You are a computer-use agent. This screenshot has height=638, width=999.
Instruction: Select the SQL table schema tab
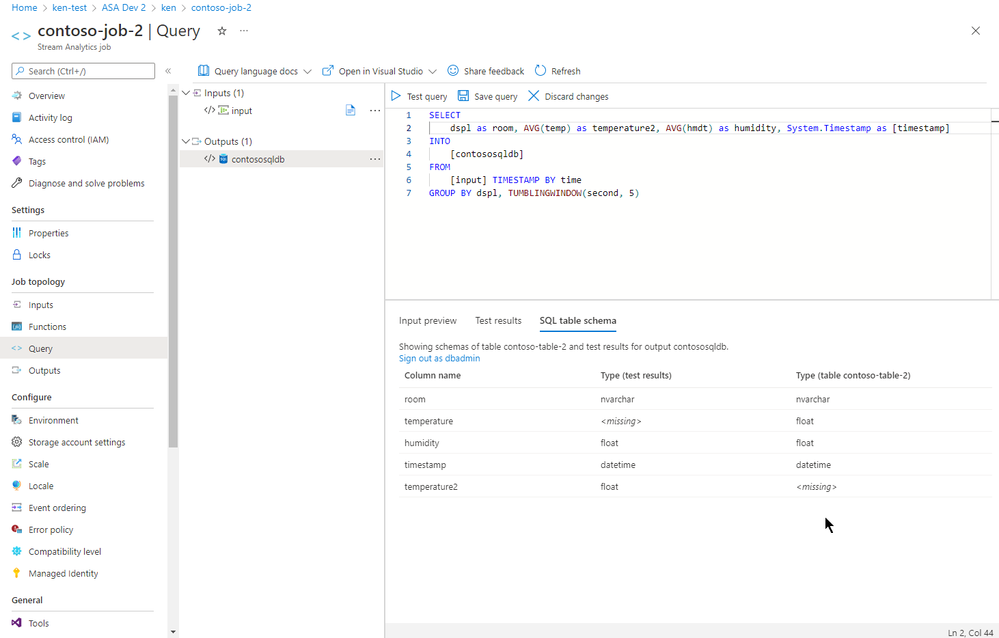[x=578, y=321]
